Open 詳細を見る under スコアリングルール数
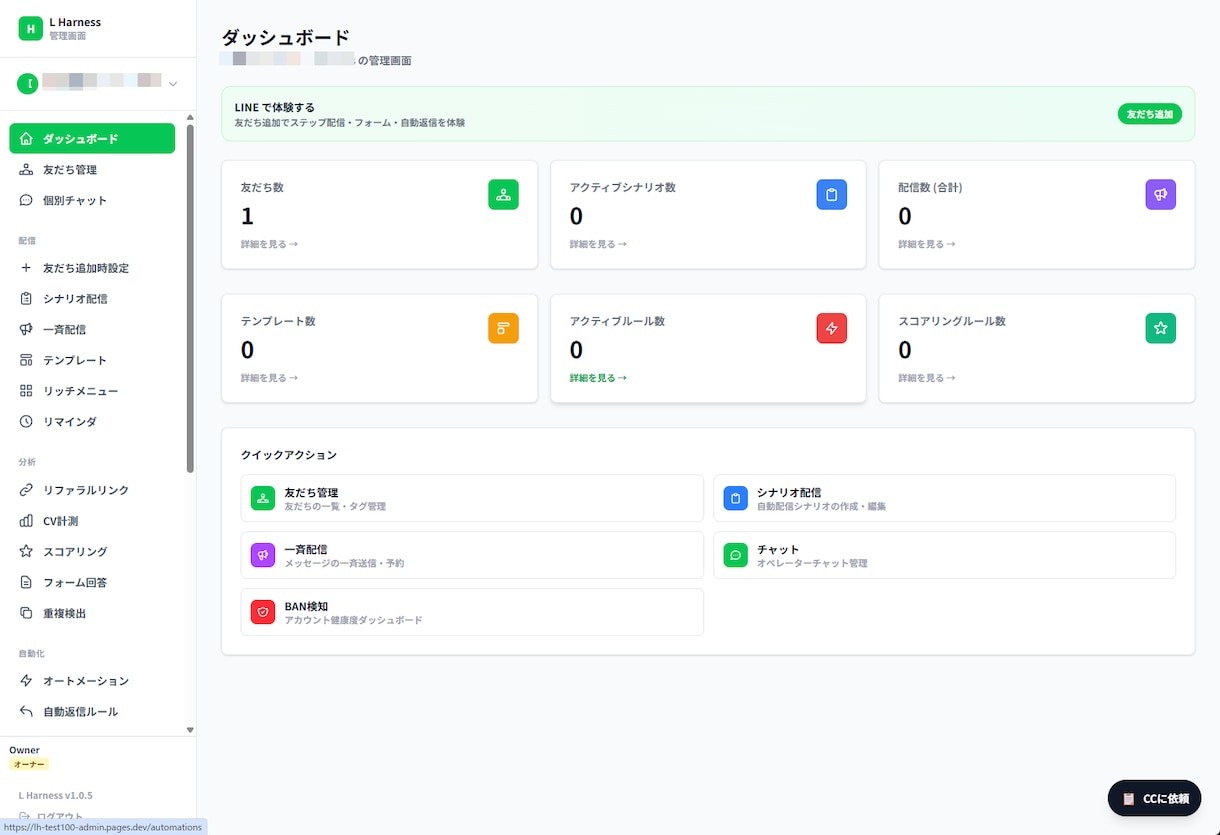 point(926,378)
